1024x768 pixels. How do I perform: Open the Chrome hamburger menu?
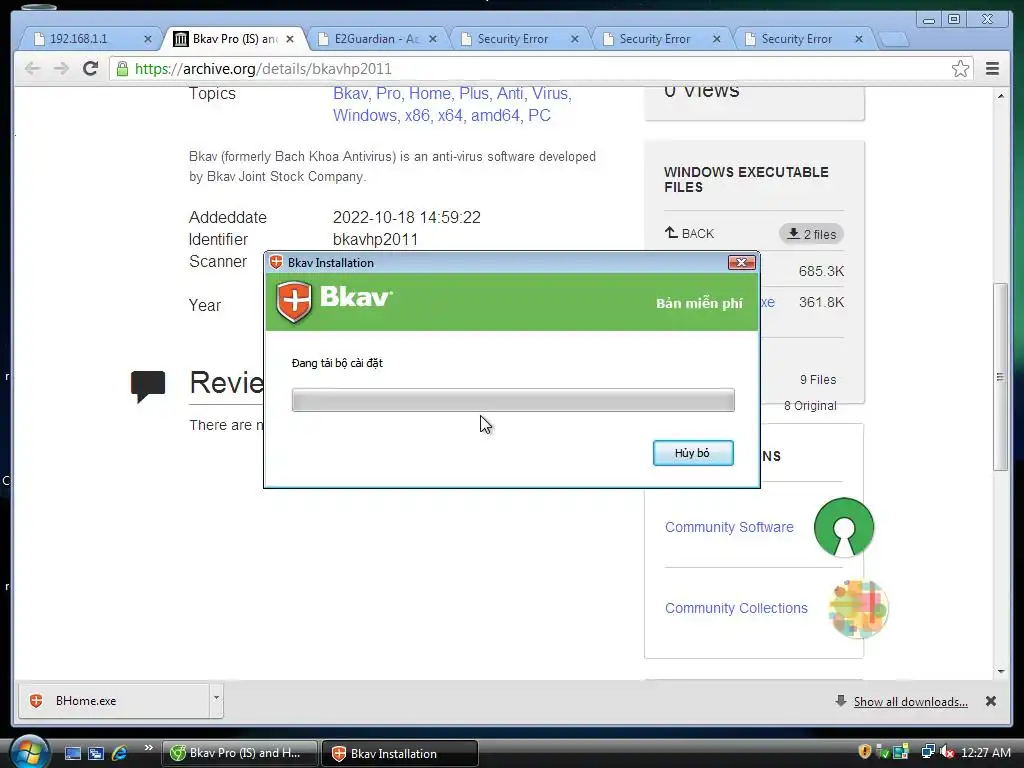tap(992, 69)
